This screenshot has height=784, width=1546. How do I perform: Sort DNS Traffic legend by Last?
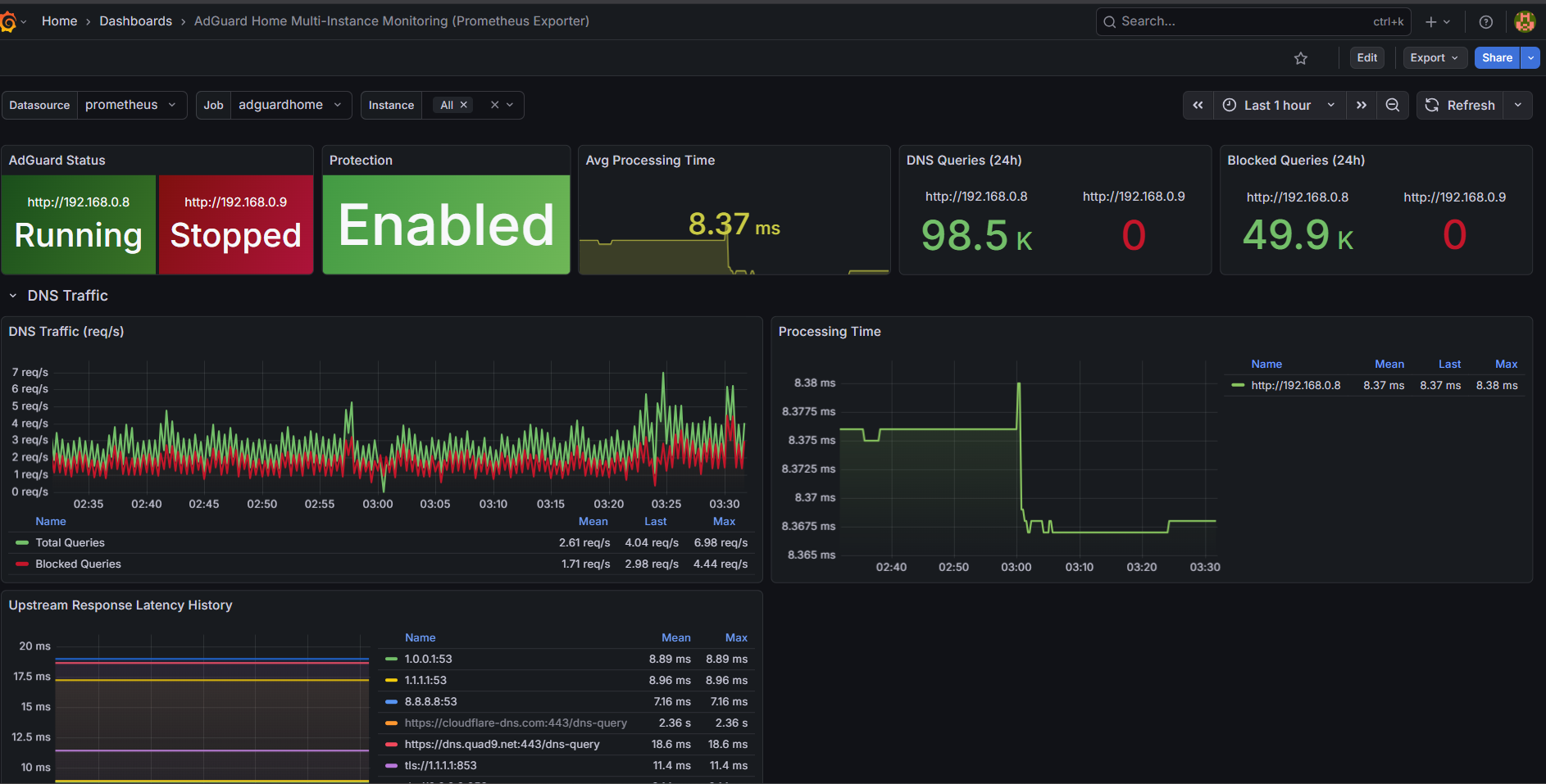(656, 521)
